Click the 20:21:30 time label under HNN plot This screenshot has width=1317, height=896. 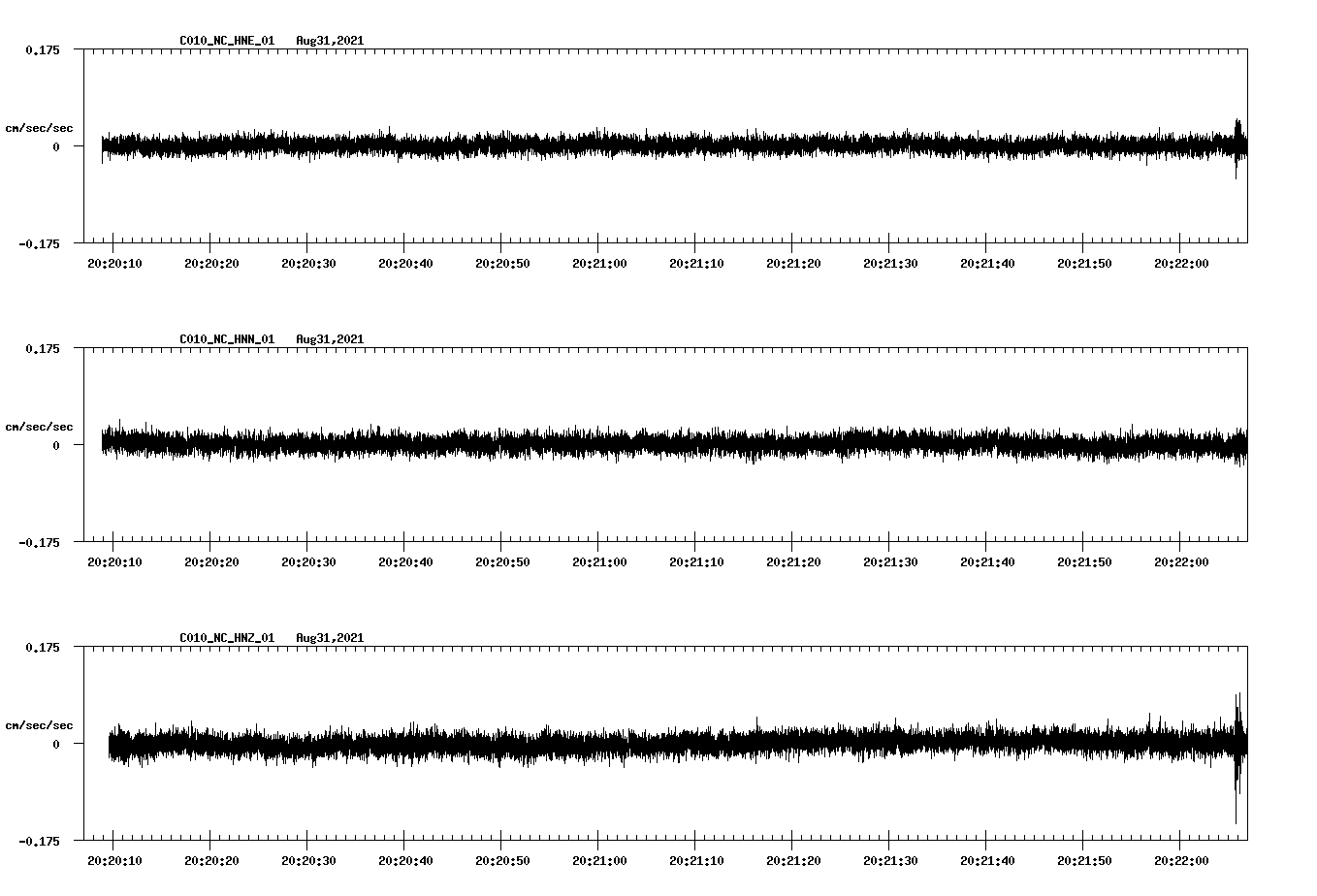point(889,562)
